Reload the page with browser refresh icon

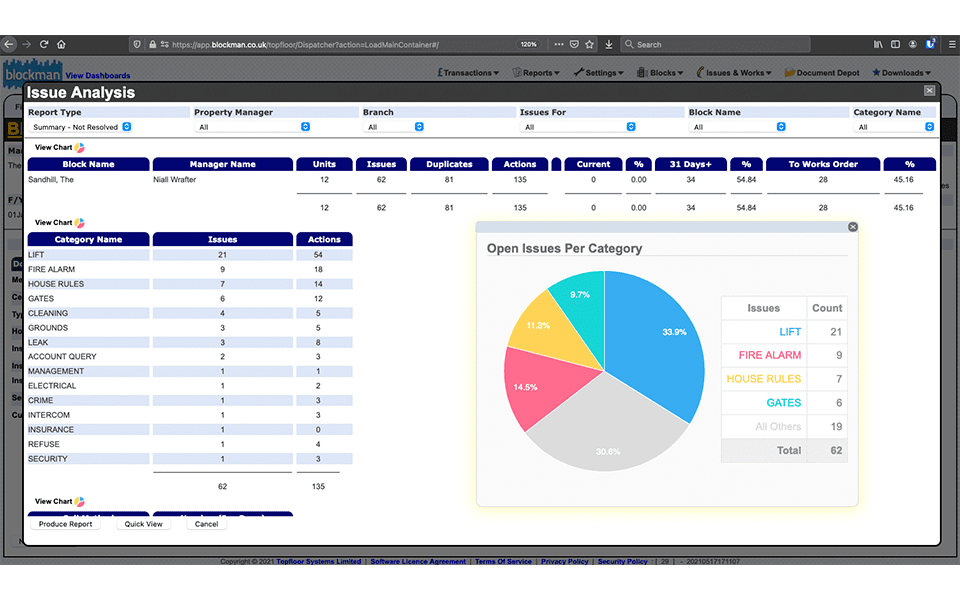click(44, 44)
